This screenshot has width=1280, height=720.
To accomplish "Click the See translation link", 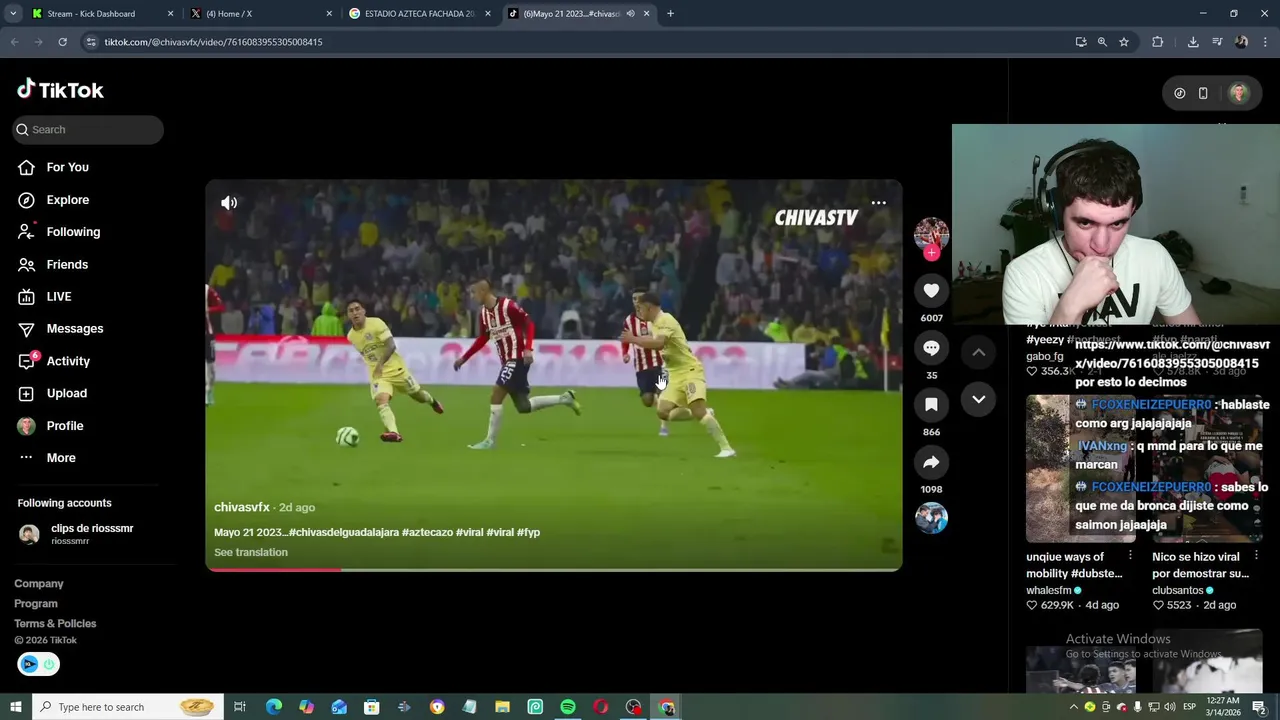I will (251, 552).
